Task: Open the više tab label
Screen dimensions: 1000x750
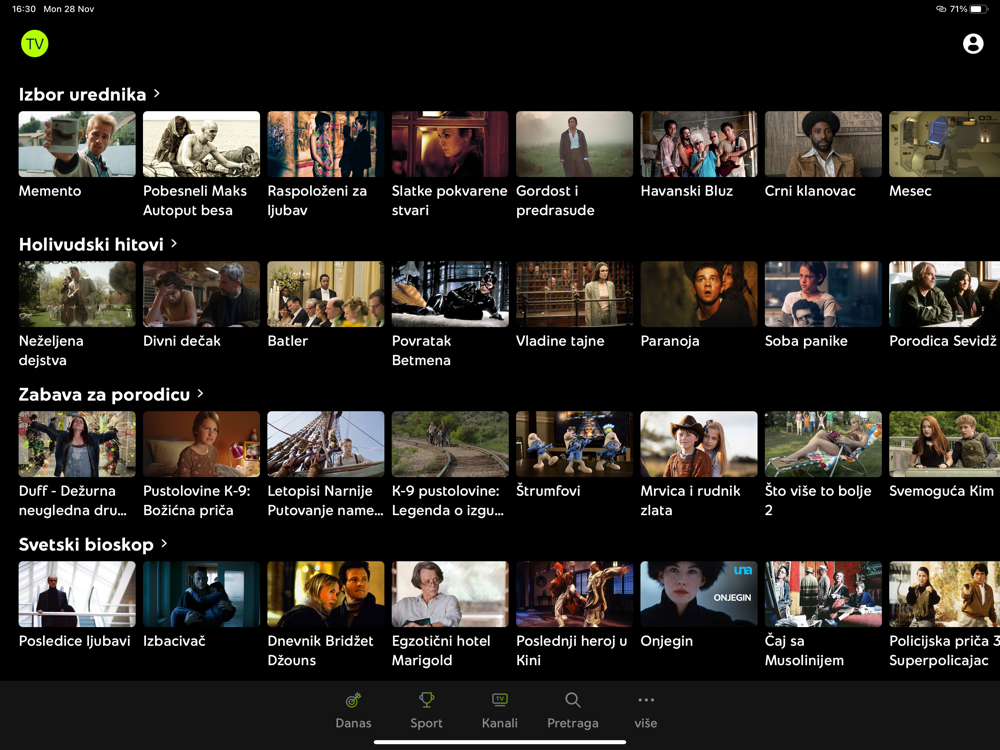Action: (x=645, y=723)
